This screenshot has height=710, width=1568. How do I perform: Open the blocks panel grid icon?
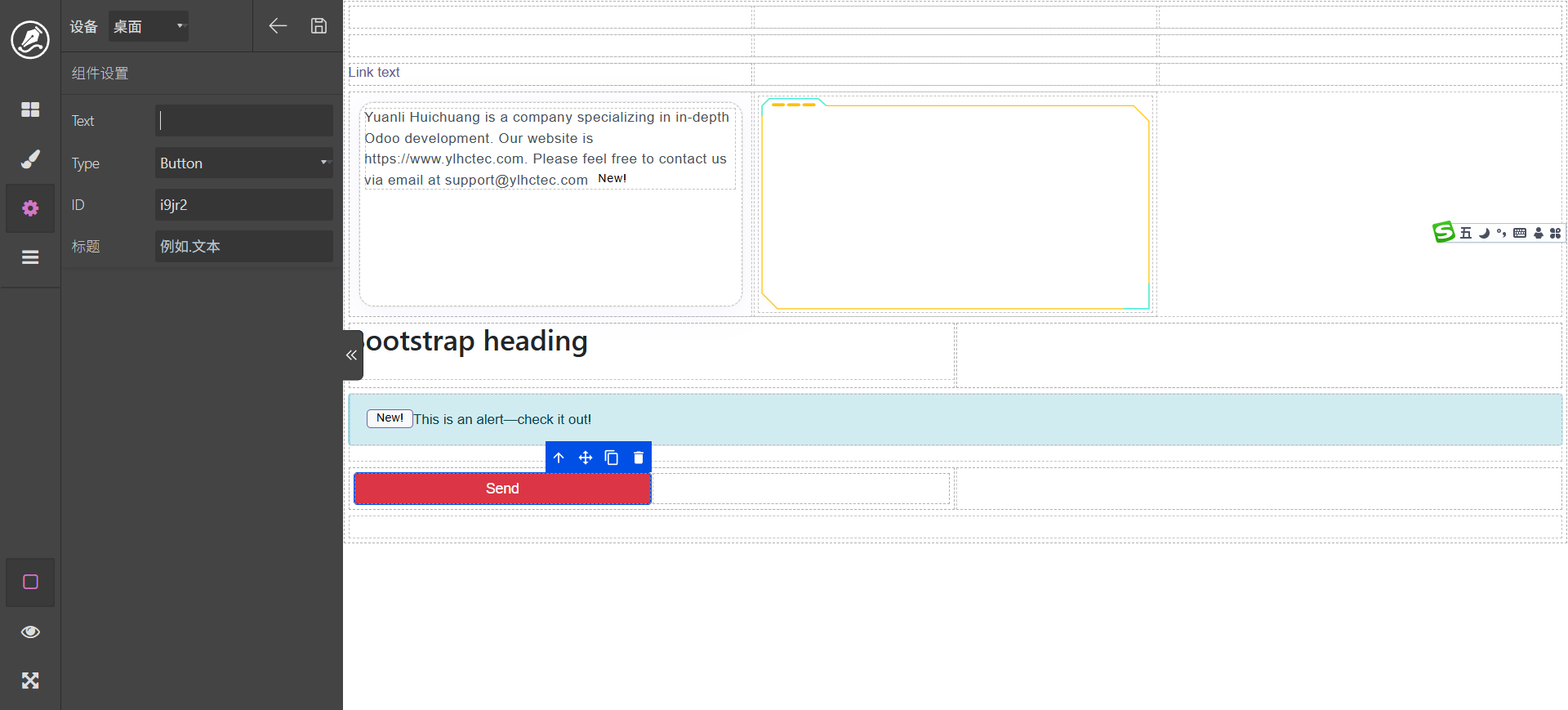pyautogui.click(x=30, y=109)
